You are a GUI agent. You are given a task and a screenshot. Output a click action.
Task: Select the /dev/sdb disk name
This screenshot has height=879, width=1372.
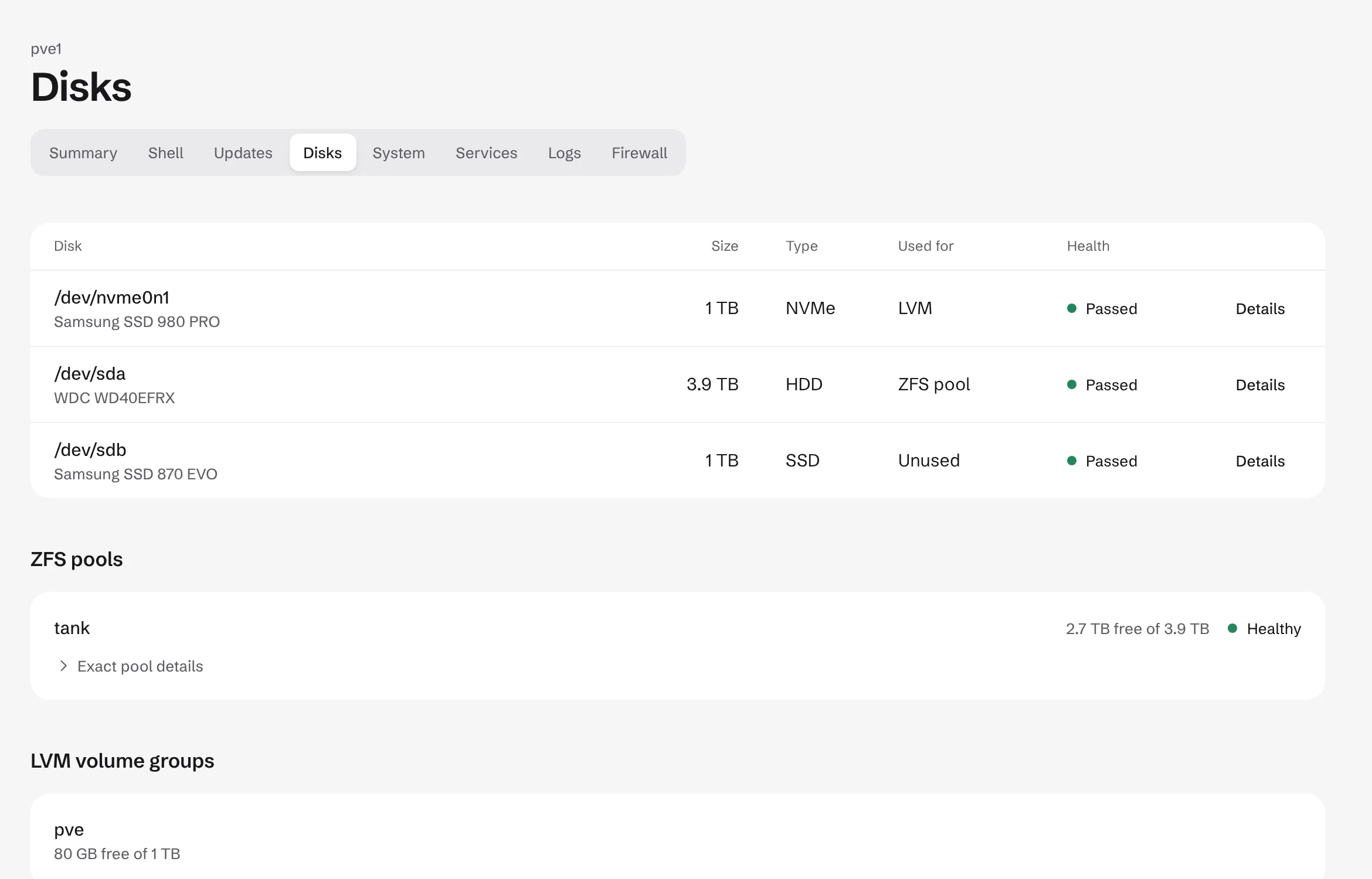pos(90,450)
